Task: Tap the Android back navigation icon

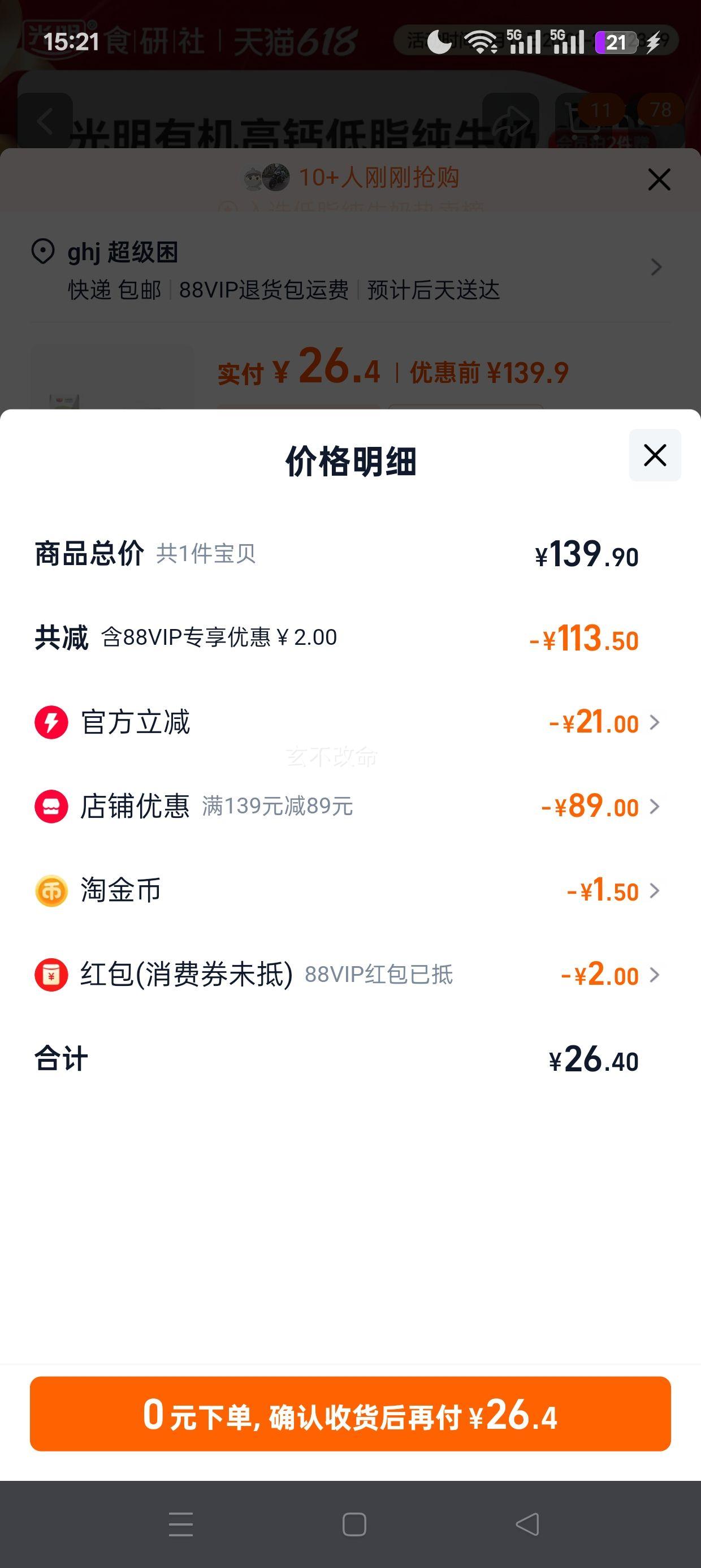Action: 527,1524
